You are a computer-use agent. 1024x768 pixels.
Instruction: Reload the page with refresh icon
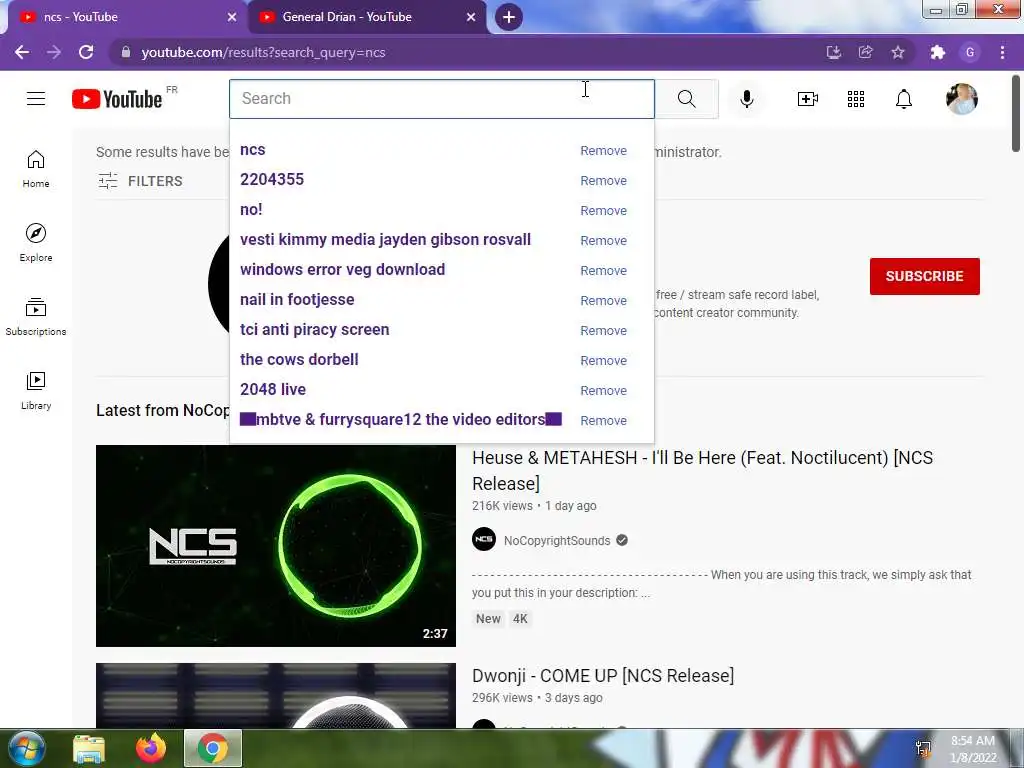tap(86, 52)
